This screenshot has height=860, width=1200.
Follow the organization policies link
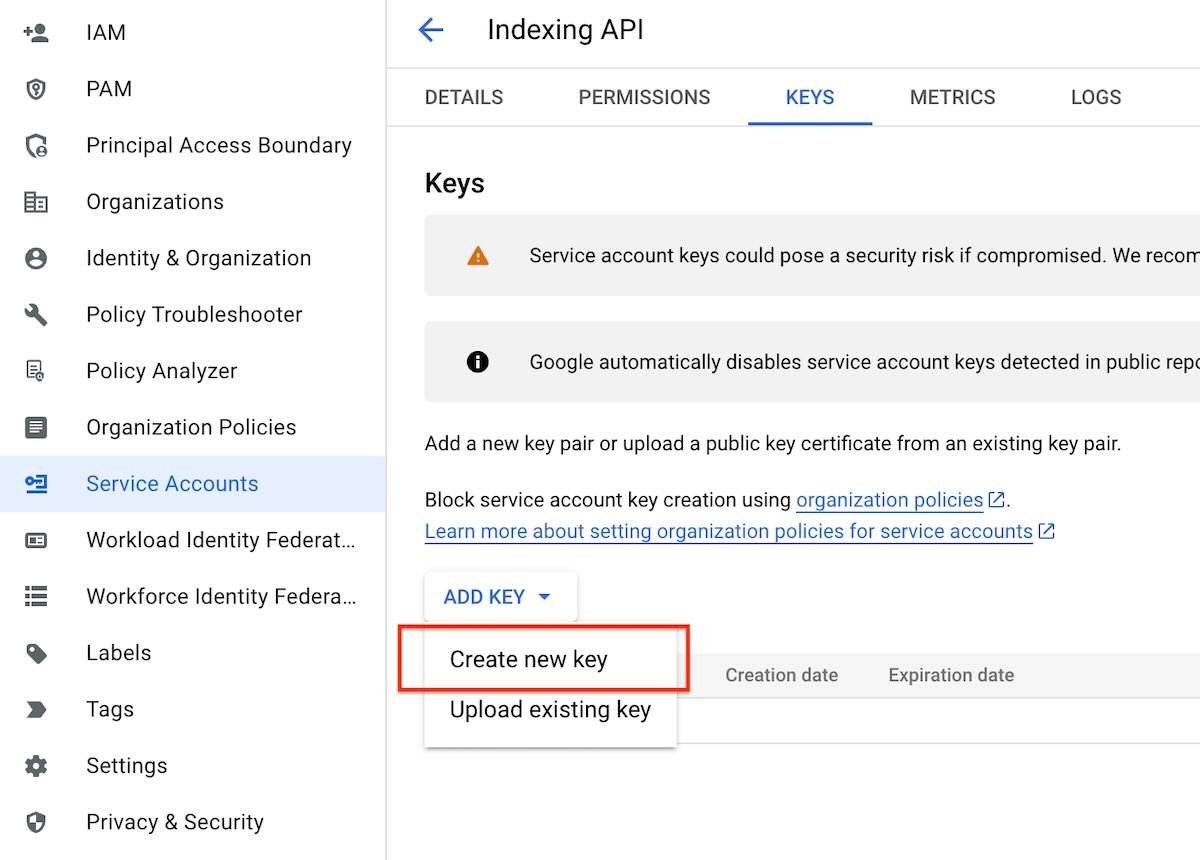pyautogui.click(x=889, y=500)
